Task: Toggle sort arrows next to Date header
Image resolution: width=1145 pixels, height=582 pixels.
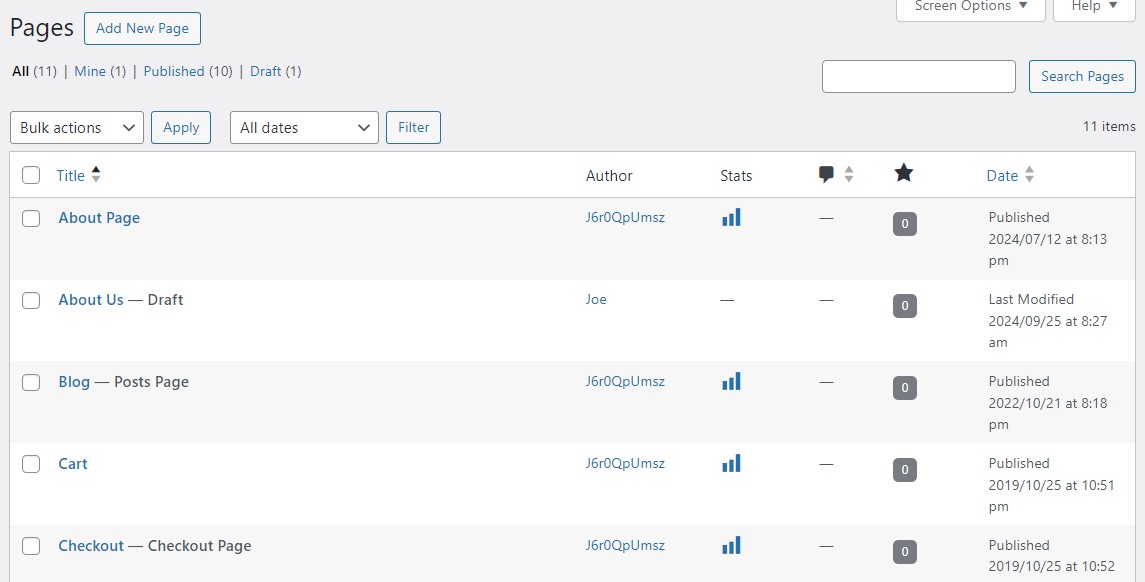Action: (1030, 175)
